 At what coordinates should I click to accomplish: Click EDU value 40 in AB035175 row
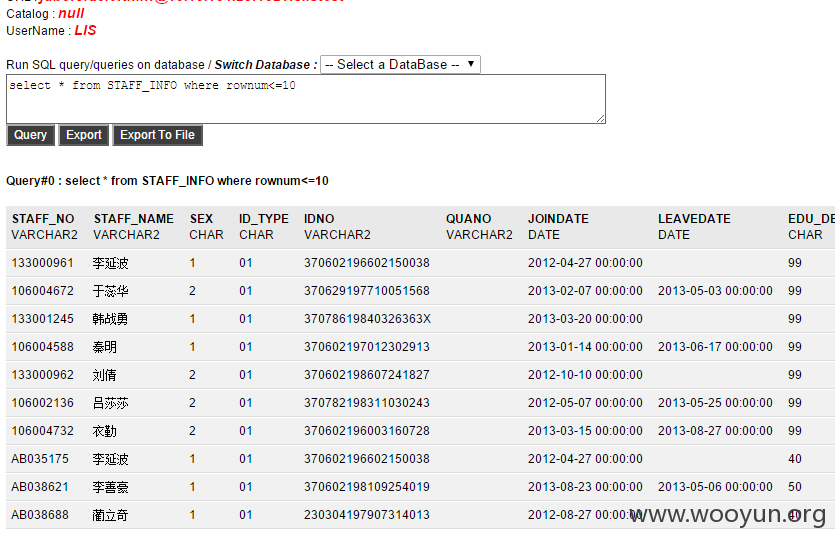tap(795, 459)
